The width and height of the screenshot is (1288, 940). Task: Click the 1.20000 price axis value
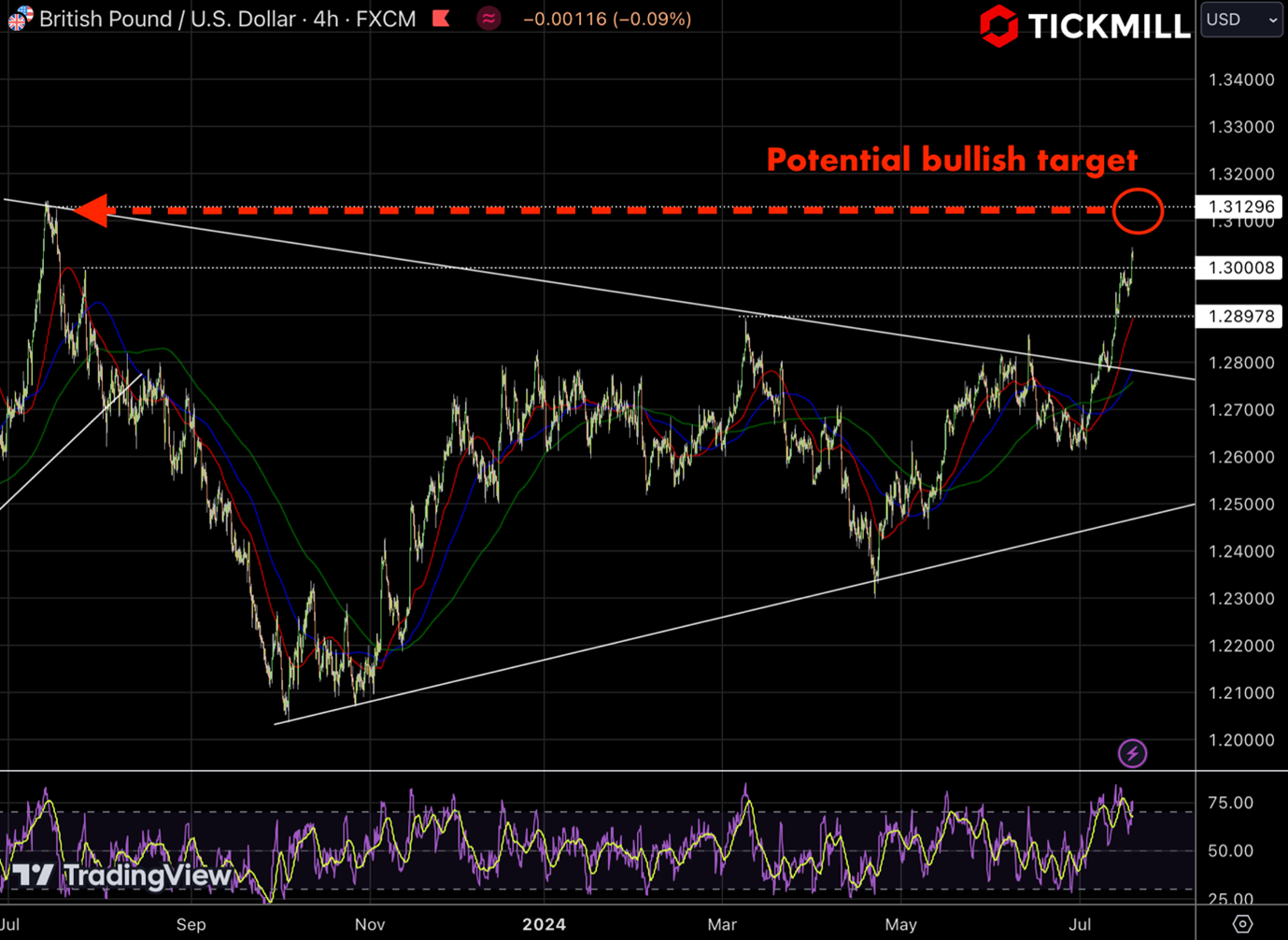pos(1240,740)
